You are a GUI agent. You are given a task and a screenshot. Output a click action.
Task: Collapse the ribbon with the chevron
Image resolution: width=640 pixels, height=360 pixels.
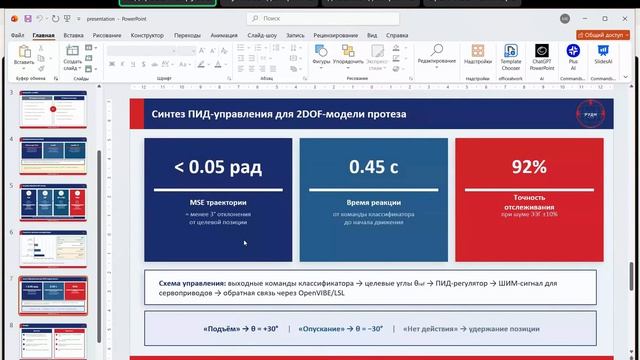(x=626, y=77)
